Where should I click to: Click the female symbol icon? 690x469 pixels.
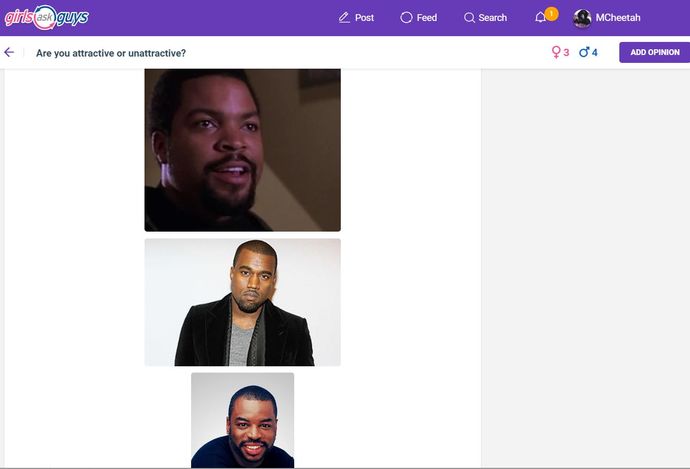coord(556,52)
